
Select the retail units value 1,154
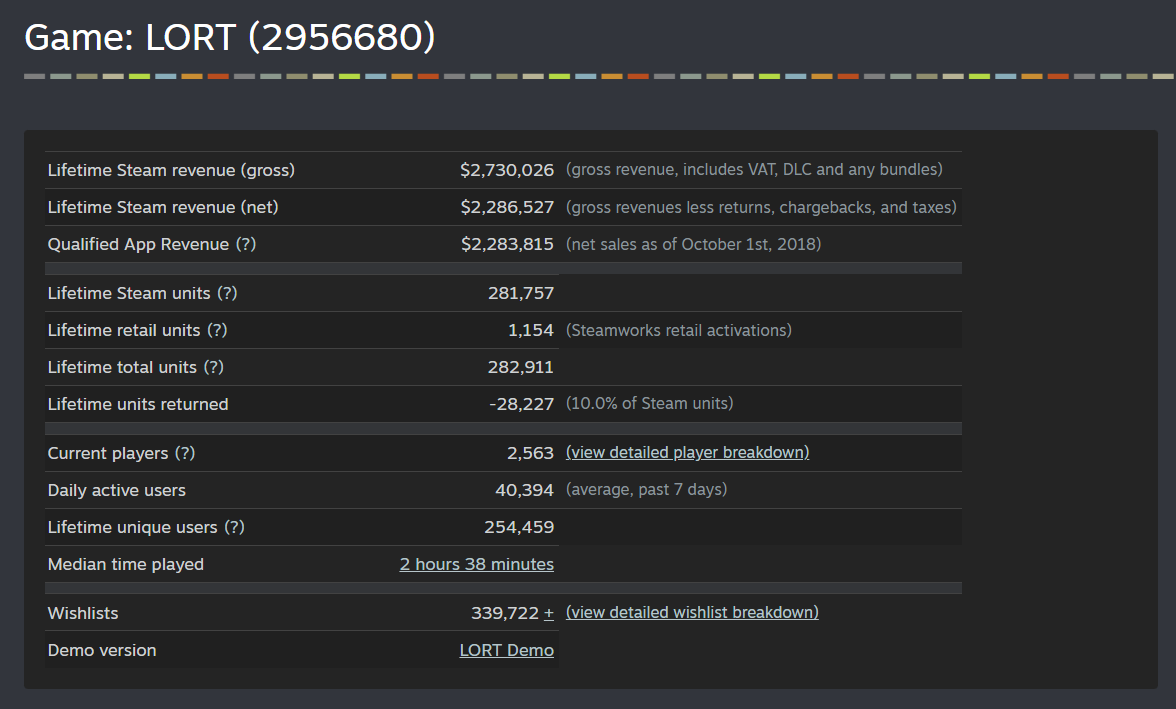tap(530, 330)
